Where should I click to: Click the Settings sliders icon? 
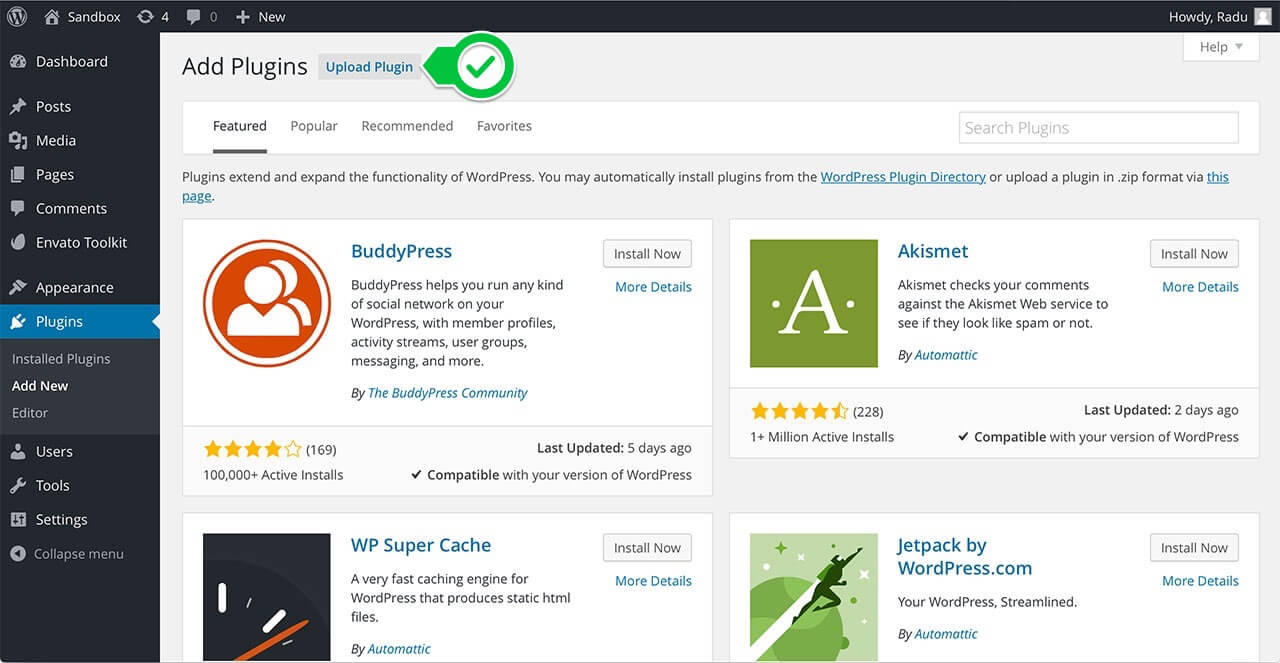(x=18, y=519)
